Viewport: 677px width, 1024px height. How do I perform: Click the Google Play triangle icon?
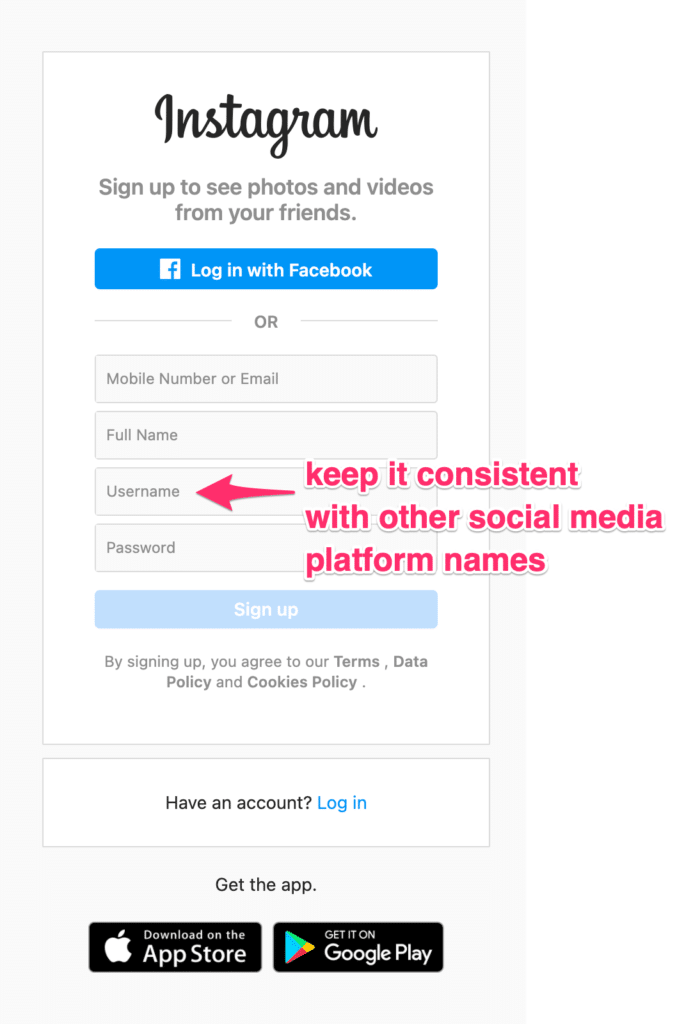(300, 948)
